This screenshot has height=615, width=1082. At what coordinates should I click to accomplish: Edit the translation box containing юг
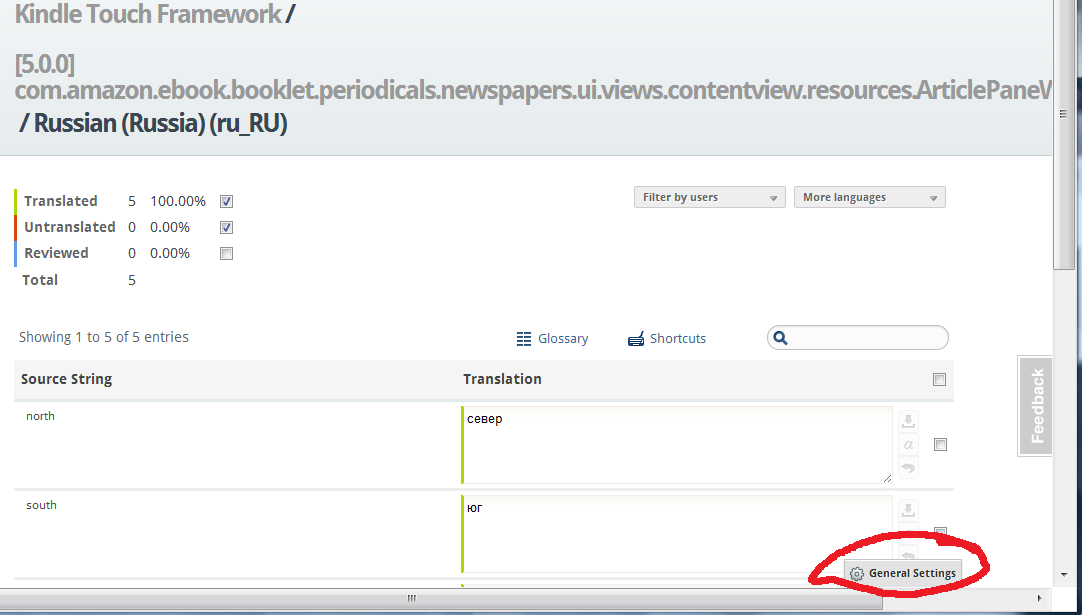pyautogui.click(x=677, y=534)
